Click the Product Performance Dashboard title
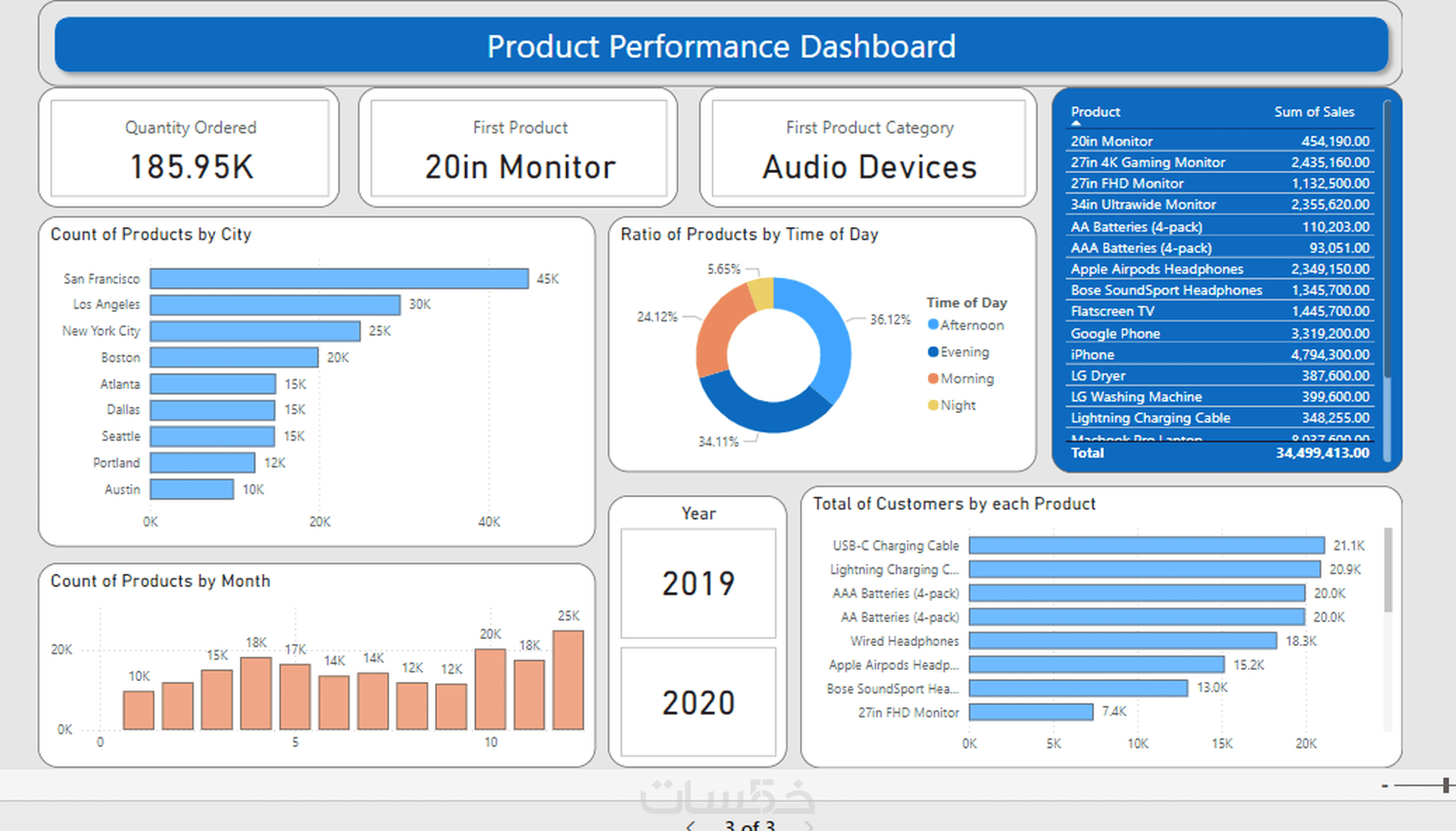Screen dimensions: 1456x831 click(x=721, y=46)
